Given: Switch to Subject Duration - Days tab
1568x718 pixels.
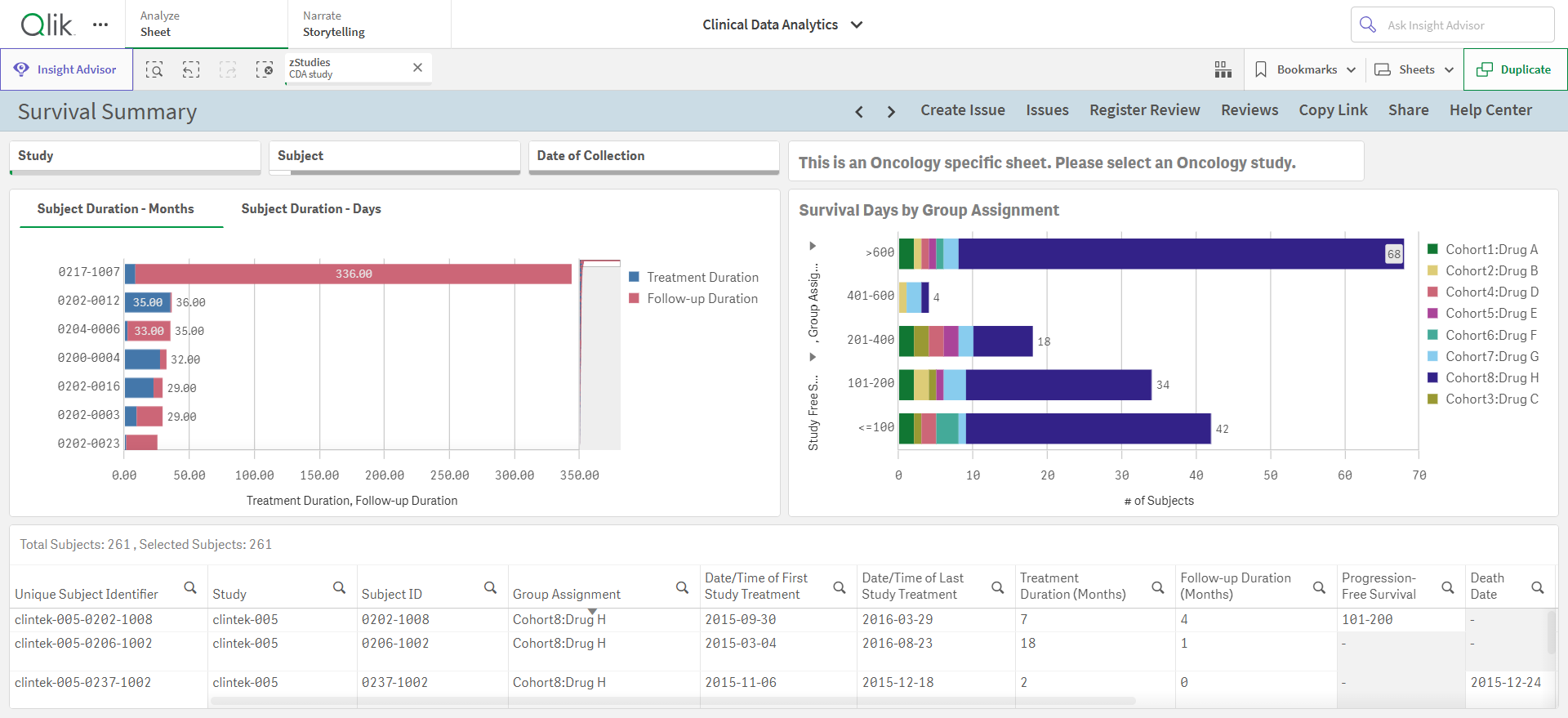Looking at the screenshot, I should (x=311, y=209).
